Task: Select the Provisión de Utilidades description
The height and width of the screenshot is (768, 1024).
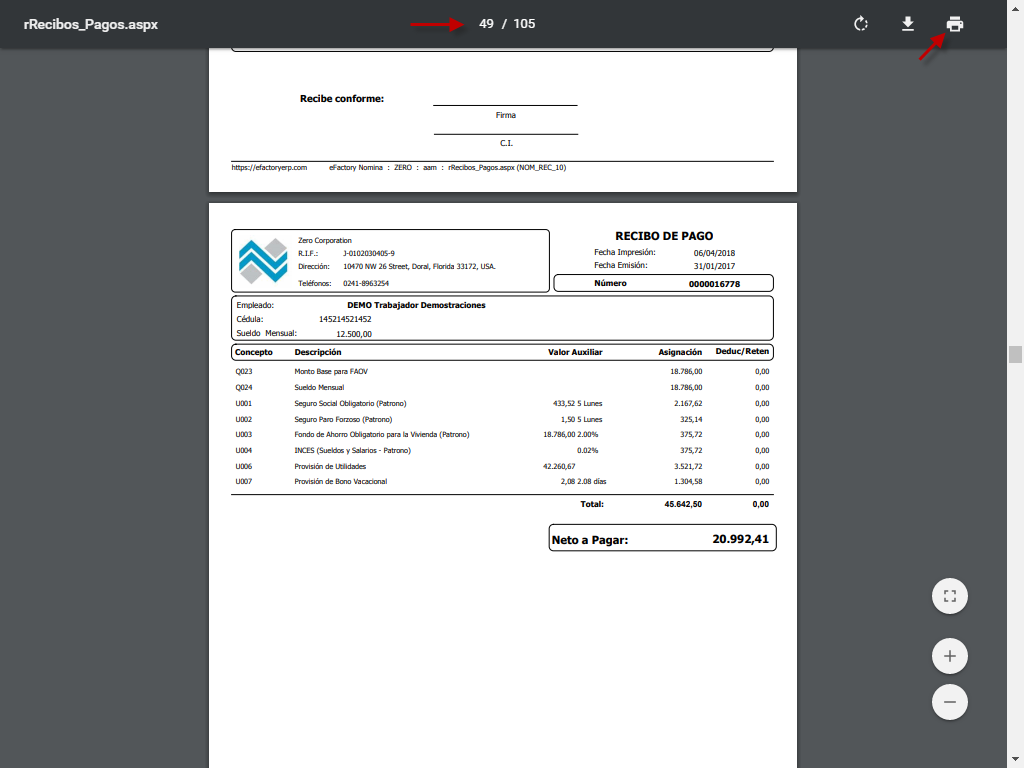Action: [x=330, y=466]
